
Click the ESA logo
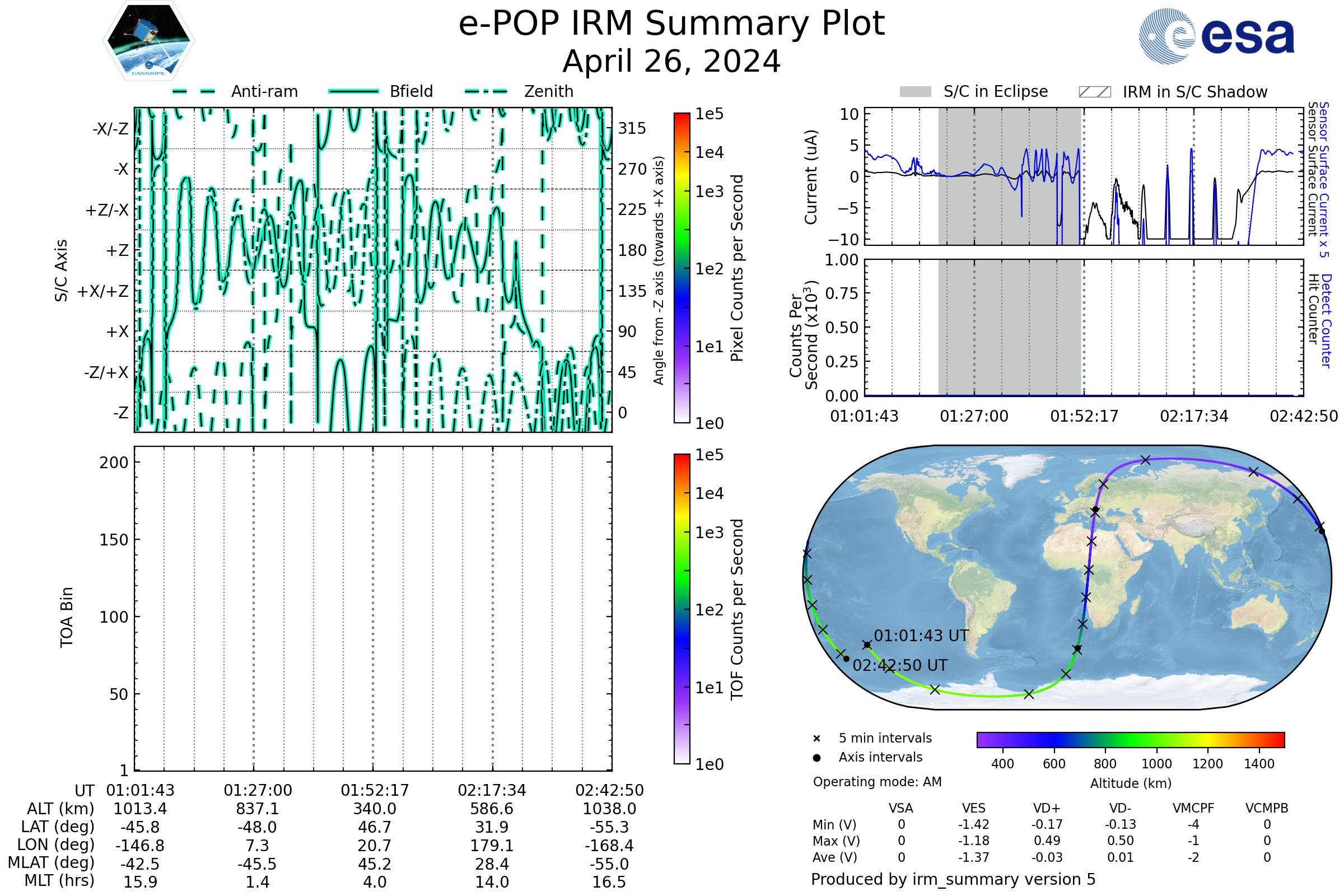(1216, 36)
